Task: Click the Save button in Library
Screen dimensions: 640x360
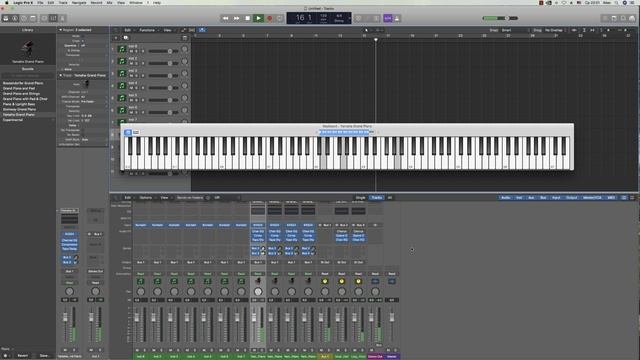Action: tap(44, 356)
